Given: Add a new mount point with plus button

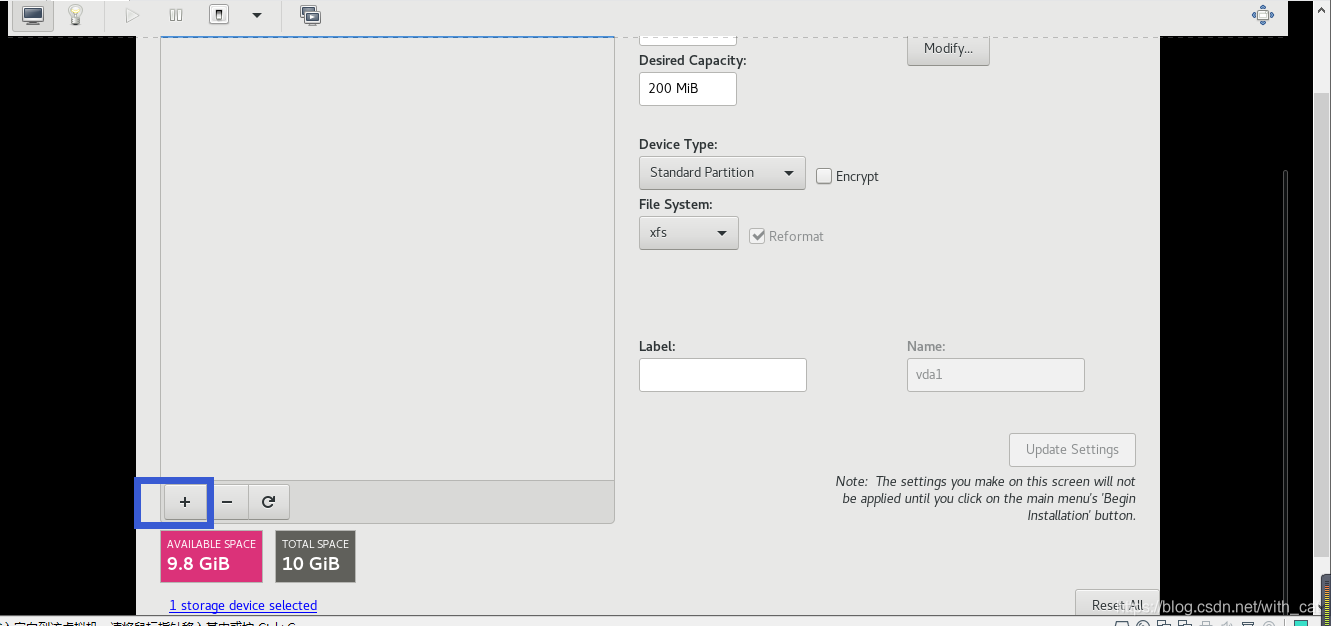Looking at the screenshot, I should [185, 502].
